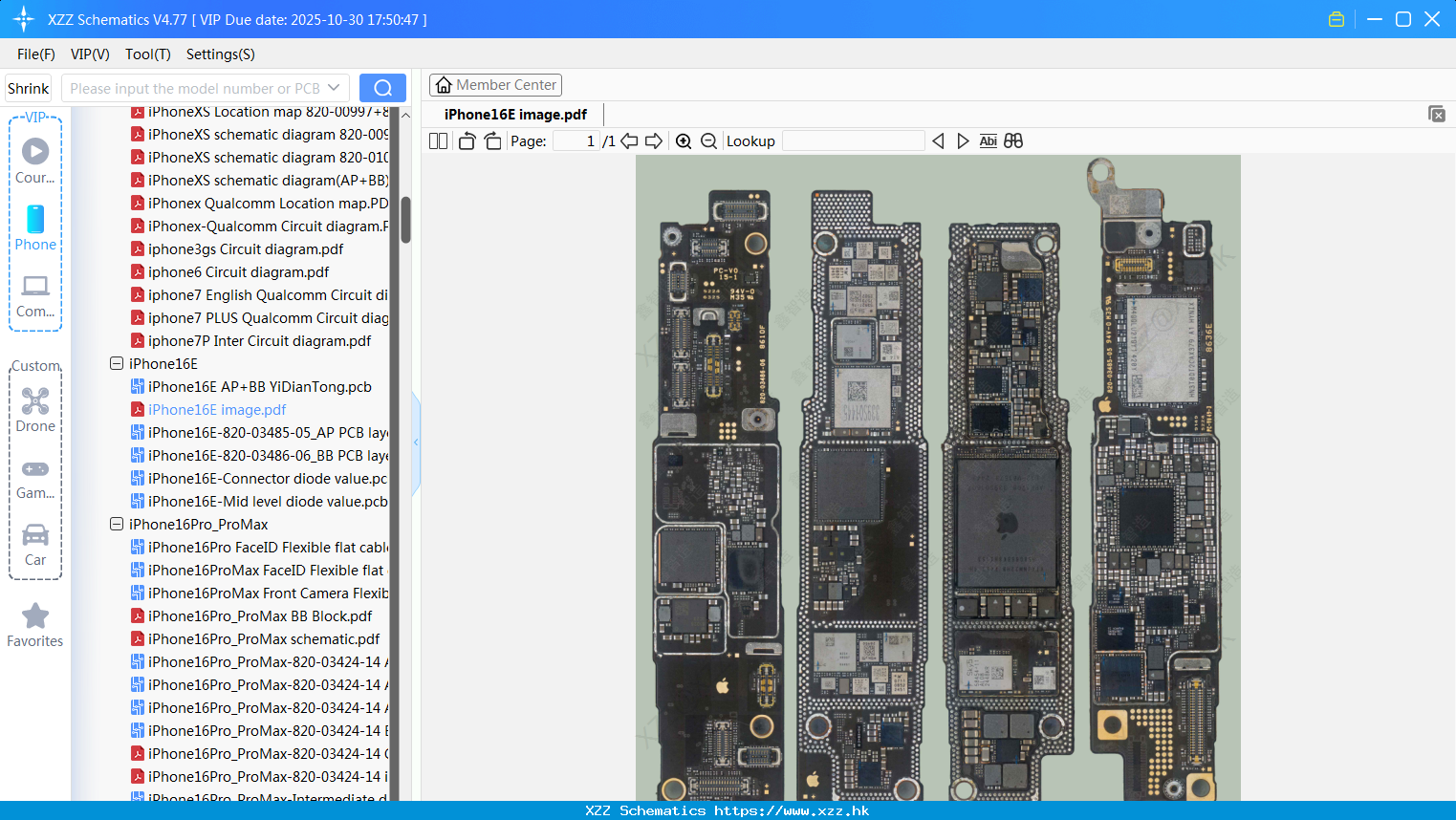Open iphone6 Circuit diagram.pdf
The width and height of the screenshot is (1456, 820).
click(229, 272)
